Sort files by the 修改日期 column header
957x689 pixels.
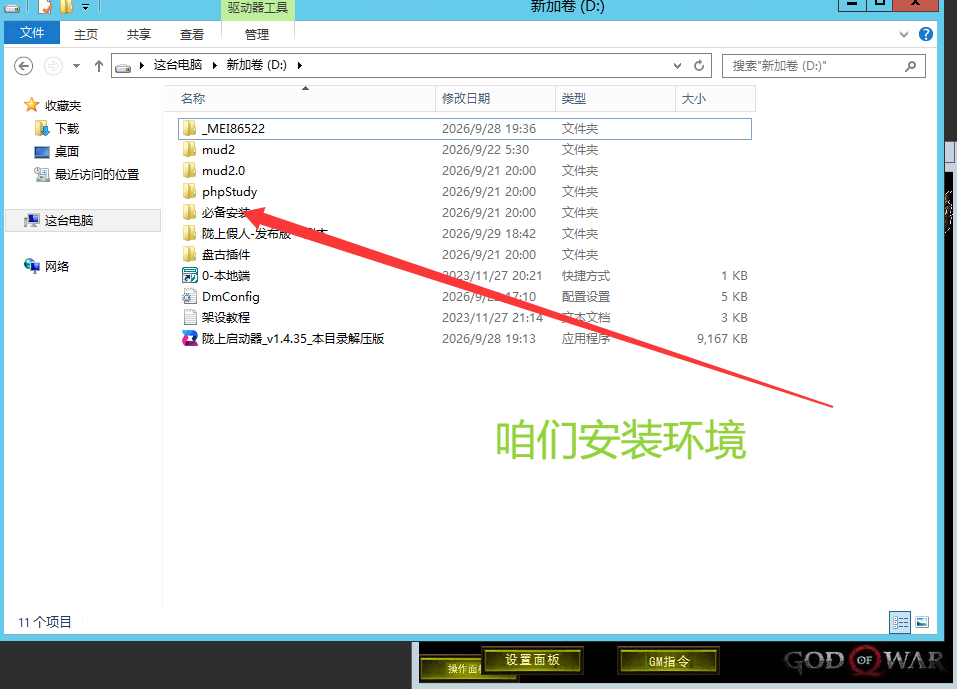coord(495,99)
